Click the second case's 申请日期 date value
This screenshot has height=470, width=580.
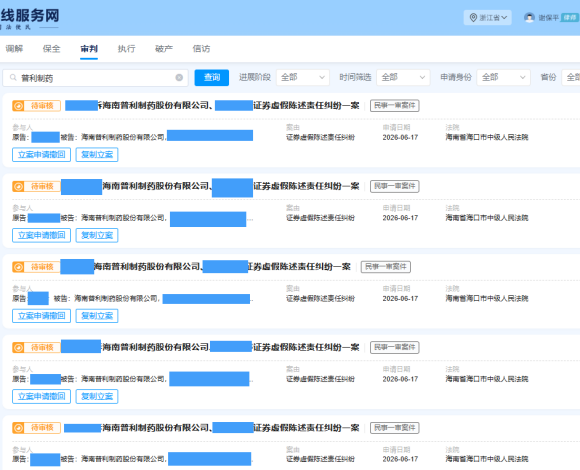click(x=400, y=218)
